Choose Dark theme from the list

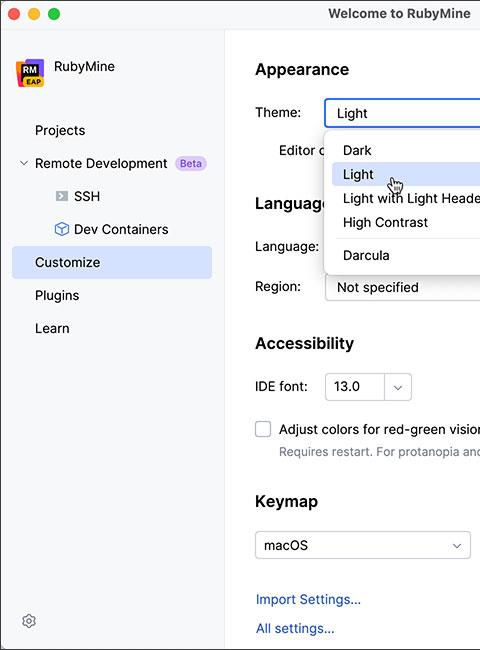click(406, 150)
